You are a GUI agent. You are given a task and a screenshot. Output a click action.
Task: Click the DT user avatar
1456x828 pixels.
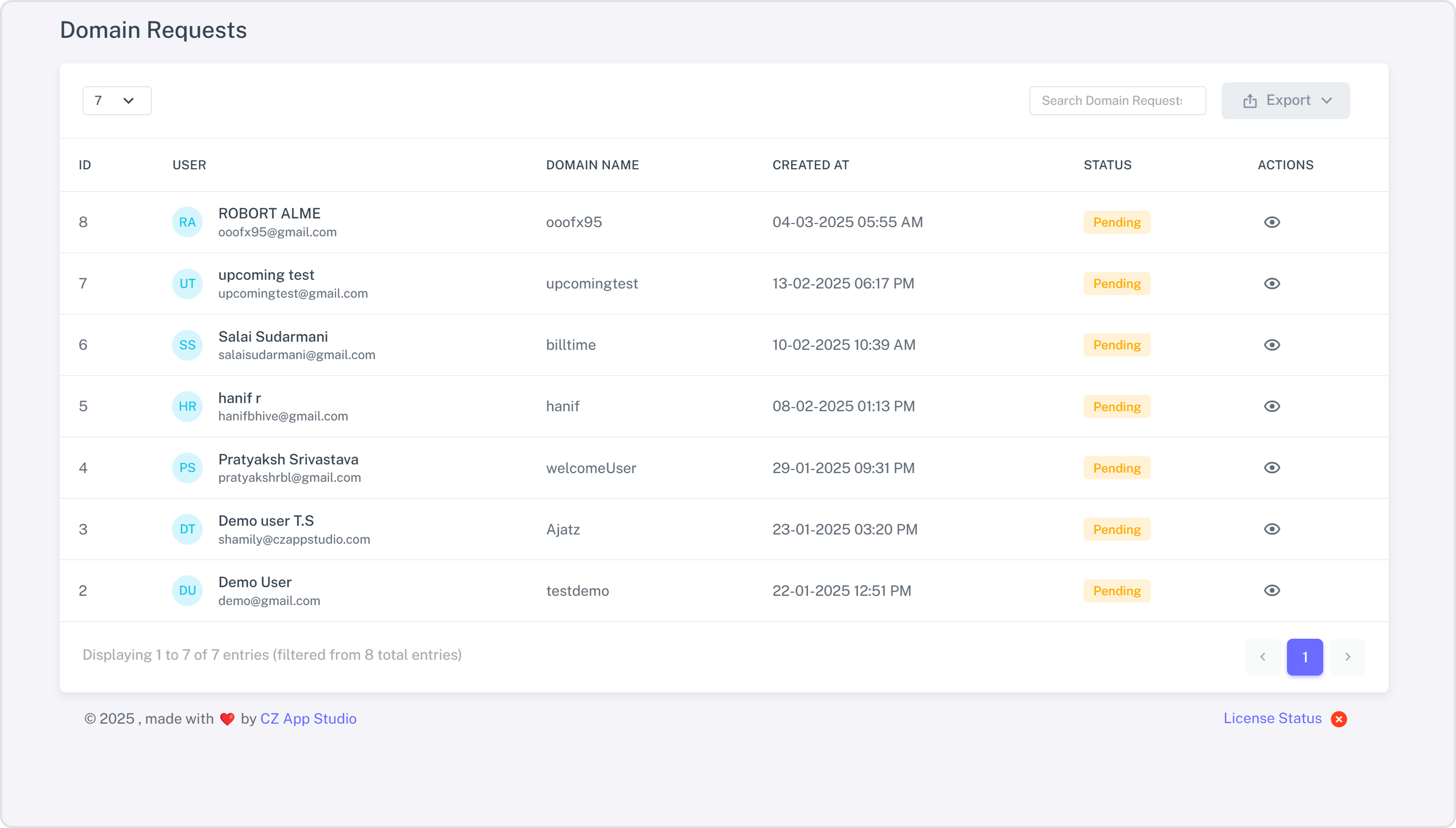coord(187,530)
